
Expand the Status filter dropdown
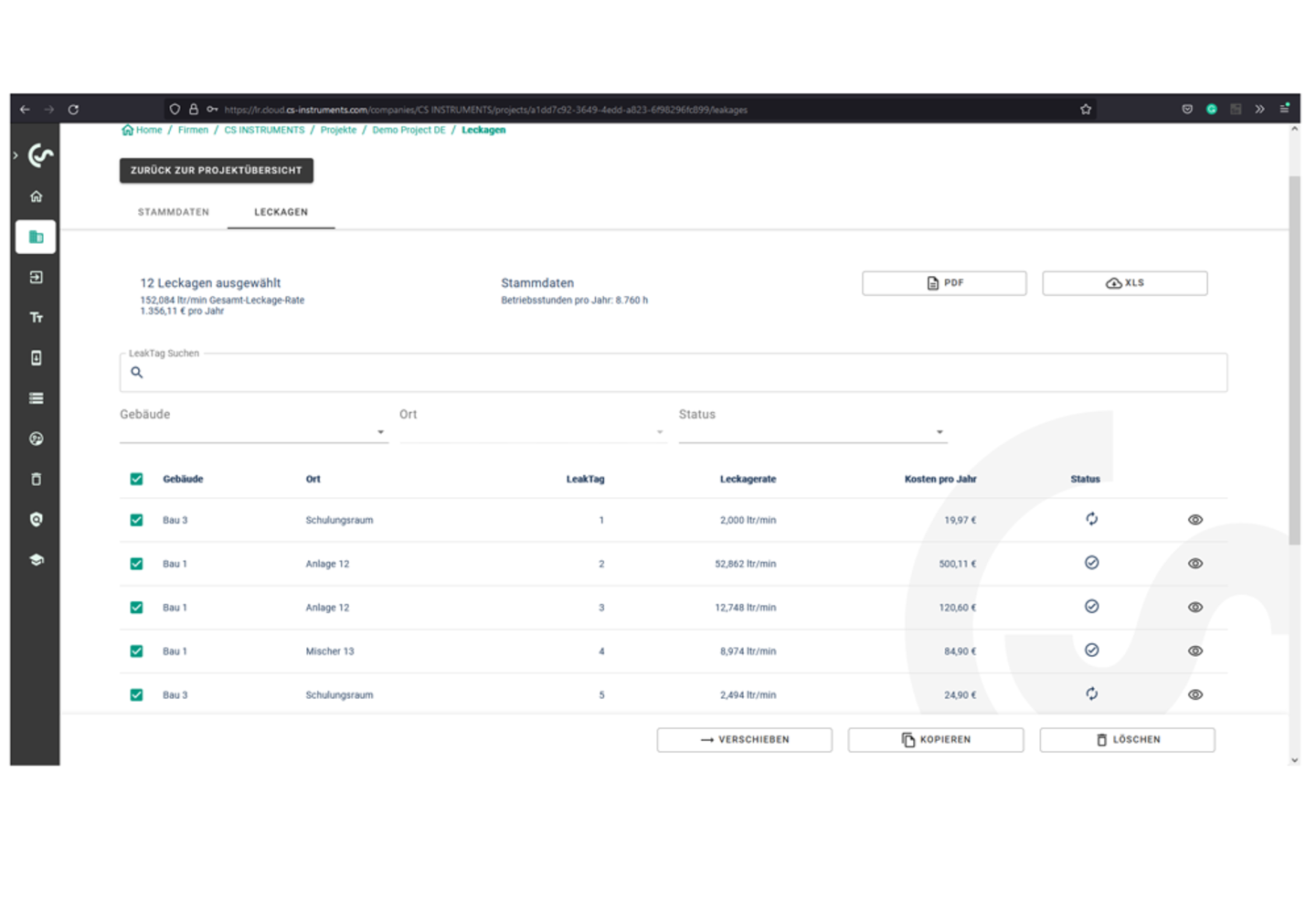tap(813, 425)
